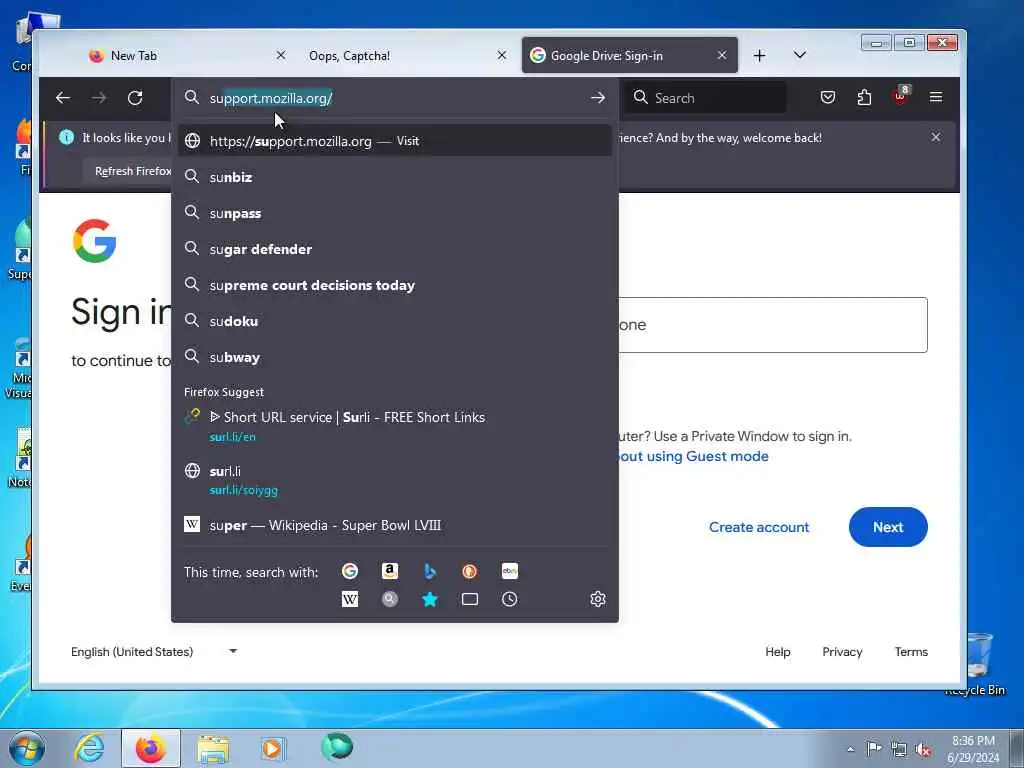Open the extensions puzzle-piece icon

(864, 97)
